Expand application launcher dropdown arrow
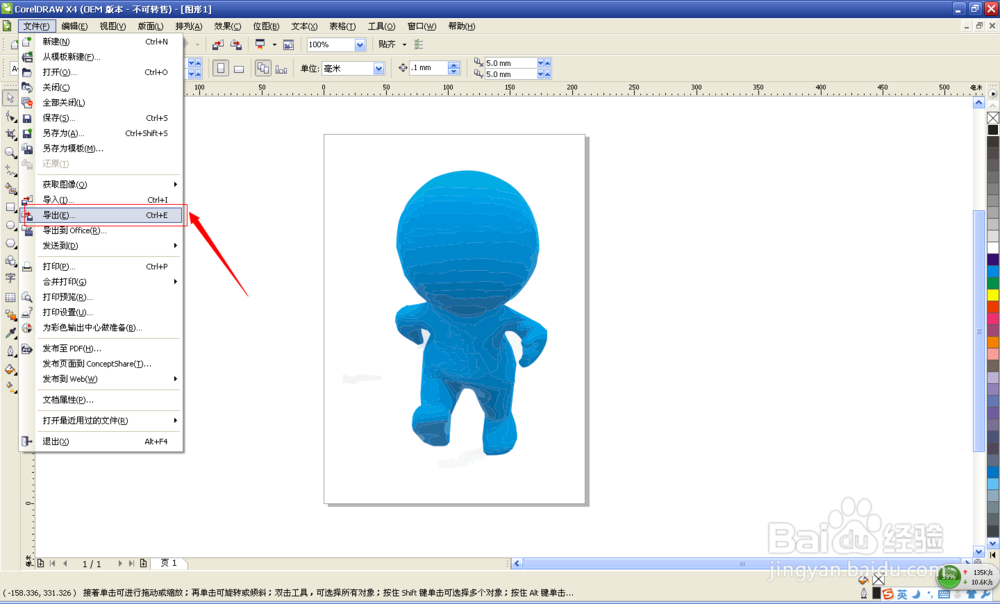 tap(274, 45)
